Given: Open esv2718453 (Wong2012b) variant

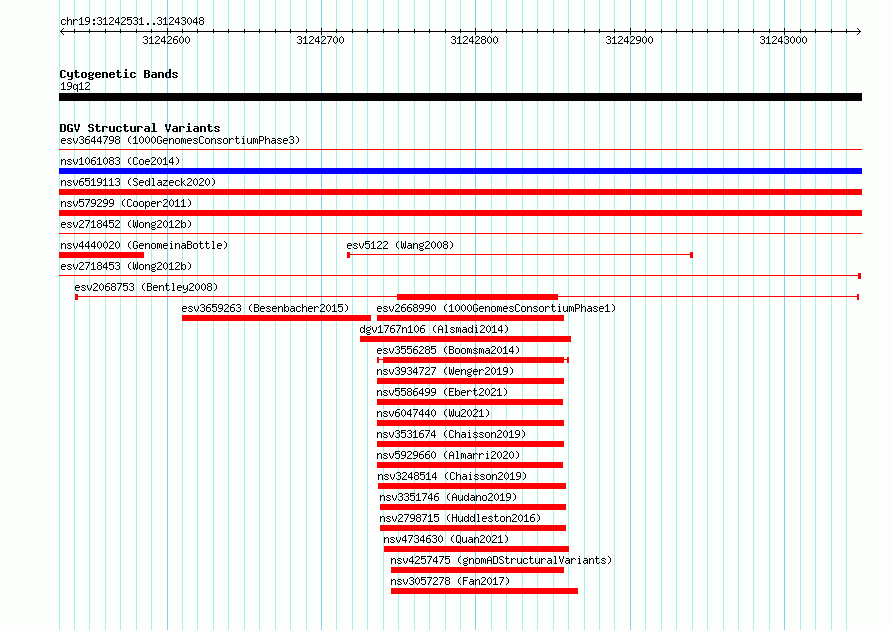Looking at the screenshot, I should (x=126, y=266).
